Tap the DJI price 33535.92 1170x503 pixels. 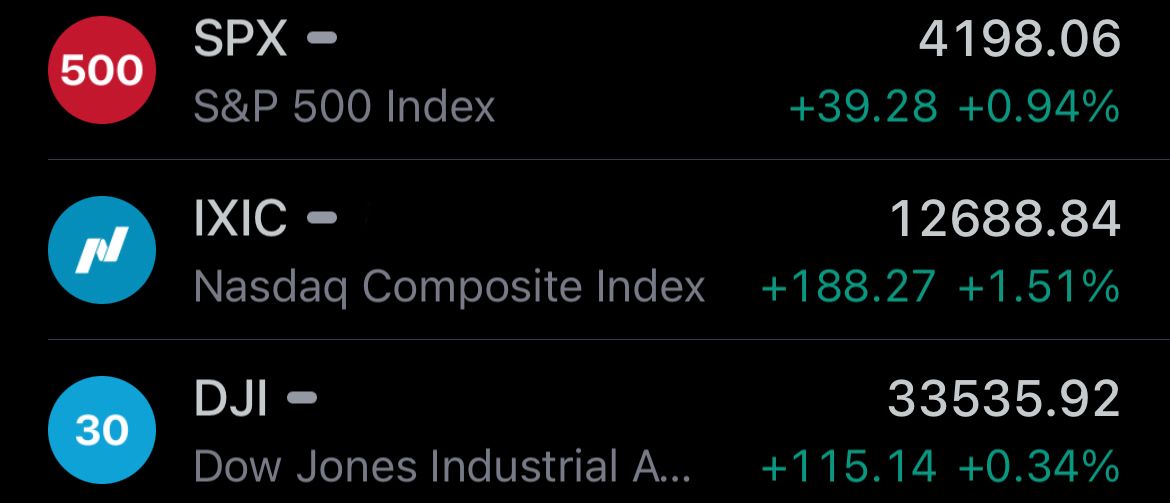1004,399
